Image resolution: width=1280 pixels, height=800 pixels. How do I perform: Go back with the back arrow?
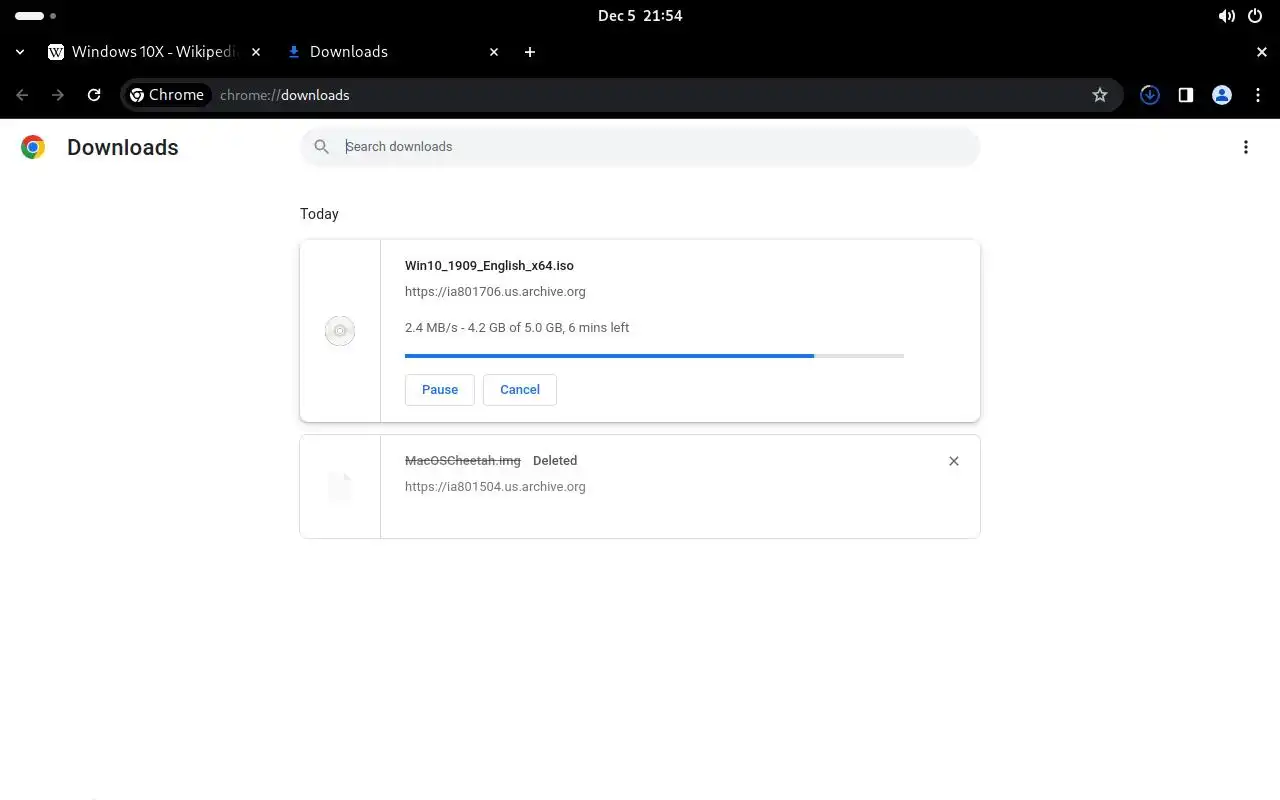click(22, 95)
